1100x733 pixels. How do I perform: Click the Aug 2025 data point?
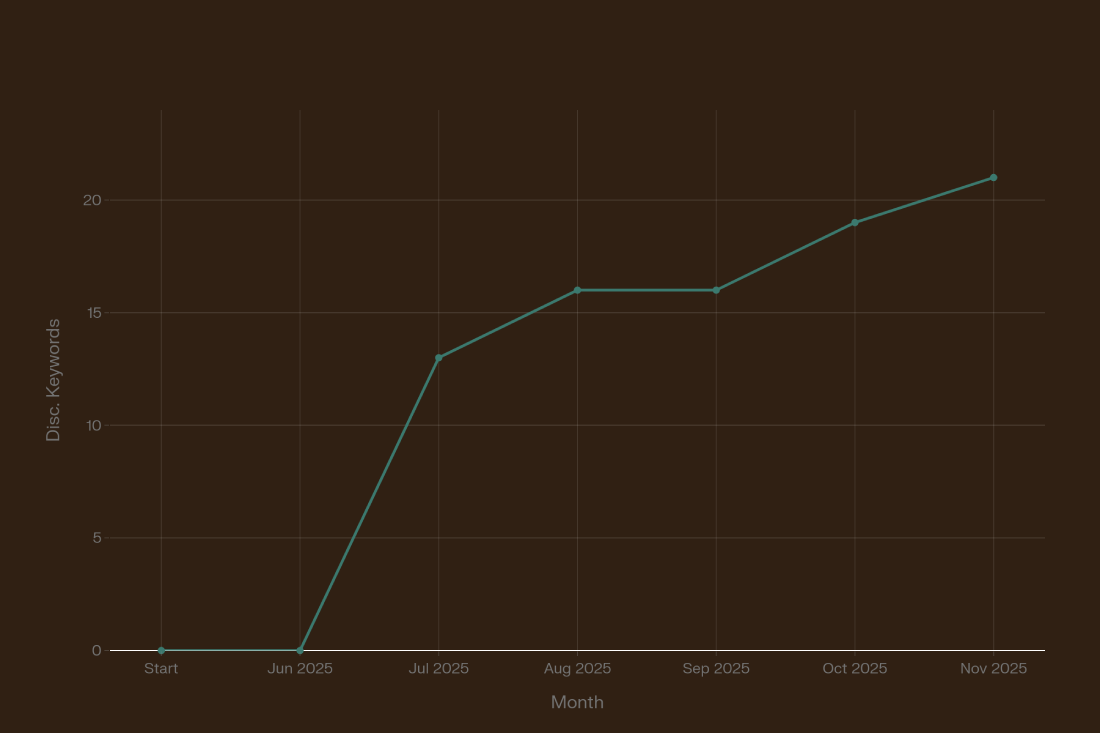(x=577, y=290)
